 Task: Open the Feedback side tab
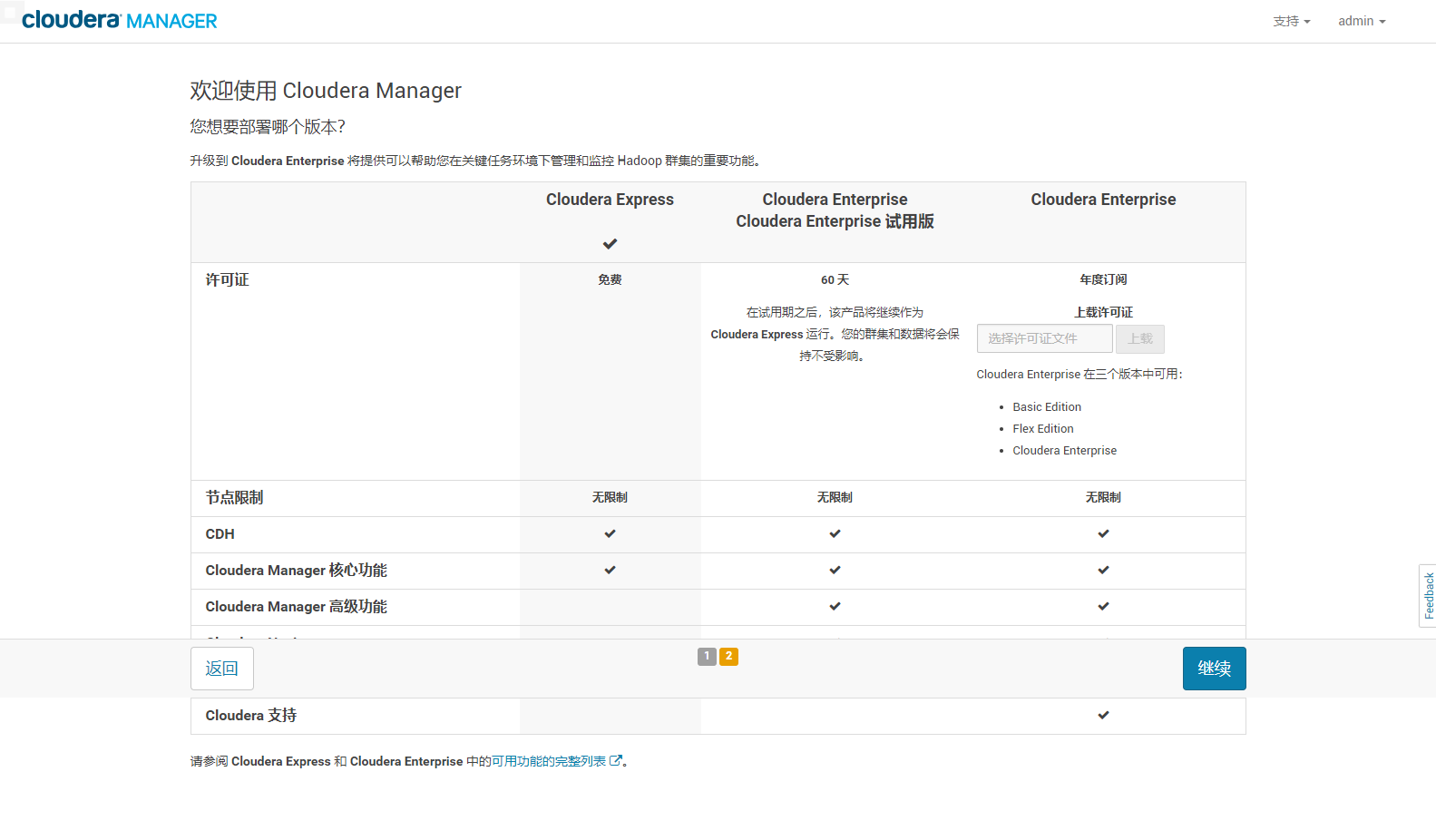tap(1428, 595)
